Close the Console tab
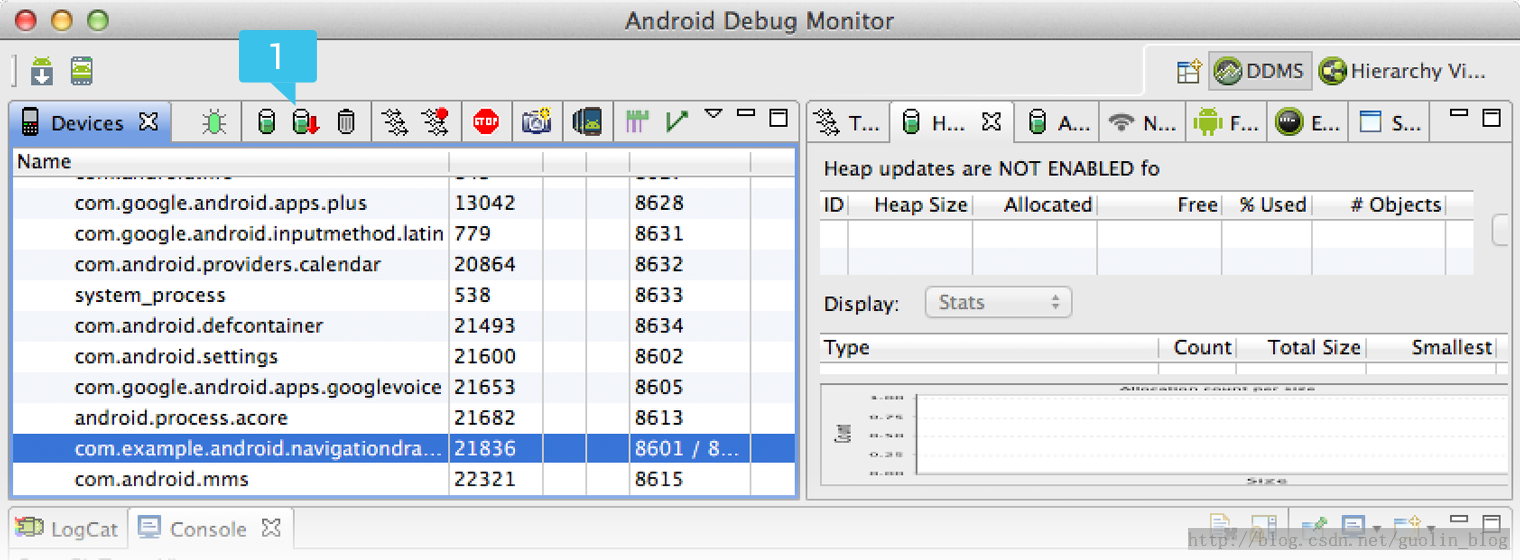The image size is (1520, 560). [270, 526]
